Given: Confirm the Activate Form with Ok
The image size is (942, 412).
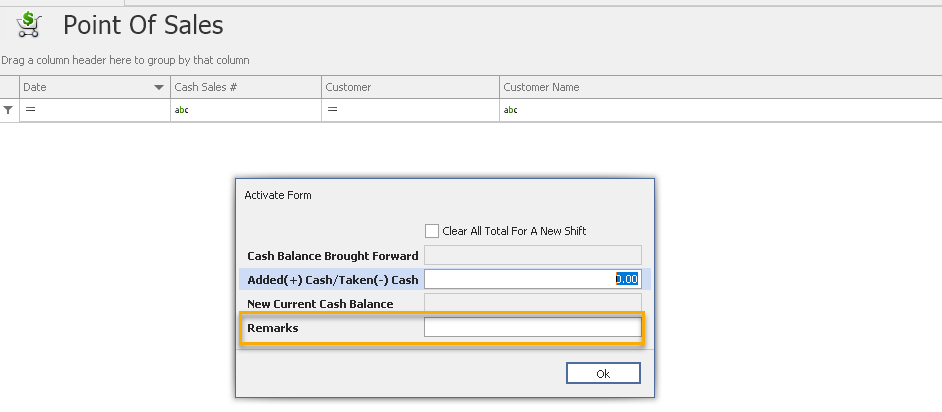Looking at the screenshot, I should (x=603, y=373).
